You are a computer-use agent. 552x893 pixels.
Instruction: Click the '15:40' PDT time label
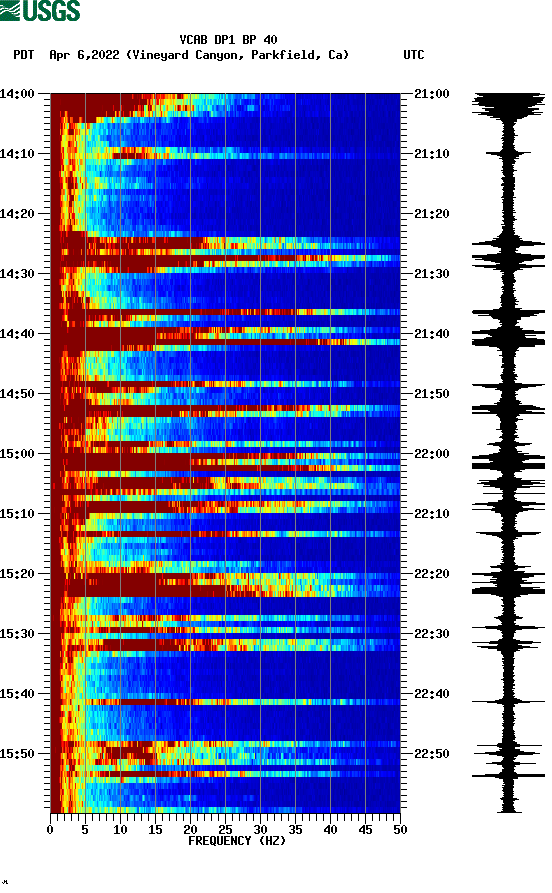pyautogui.click(x=17, y=694)
